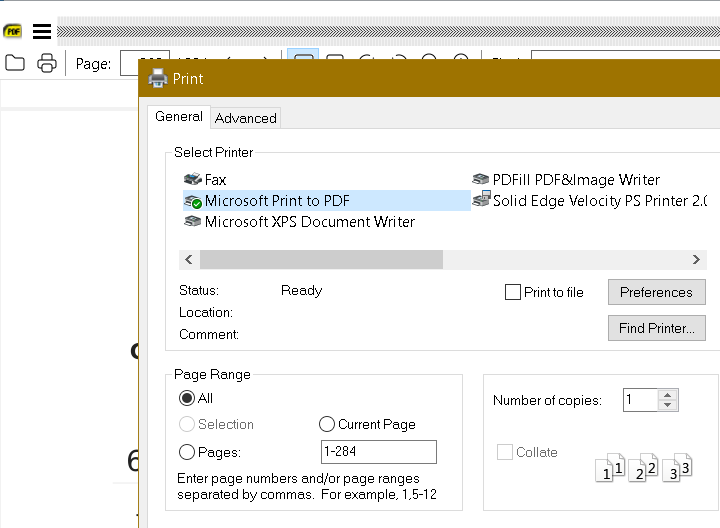Select the Fax printer
The width and height of the screenshot is (720, 528).
click(205, 180)
